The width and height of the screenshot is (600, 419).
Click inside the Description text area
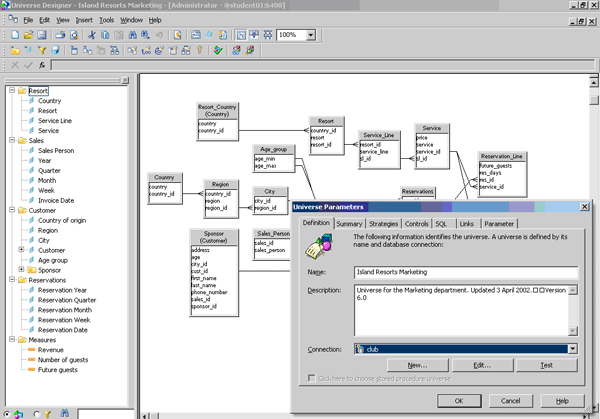coord(461,310)
